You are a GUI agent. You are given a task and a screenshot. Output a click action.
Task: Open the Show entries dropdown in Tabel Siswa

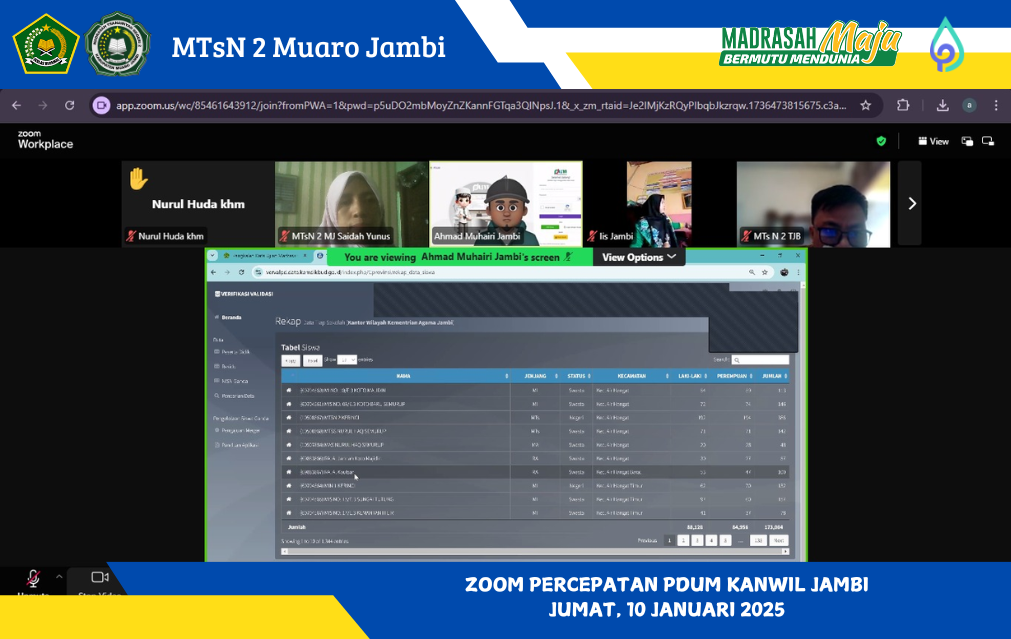[347, 359]
